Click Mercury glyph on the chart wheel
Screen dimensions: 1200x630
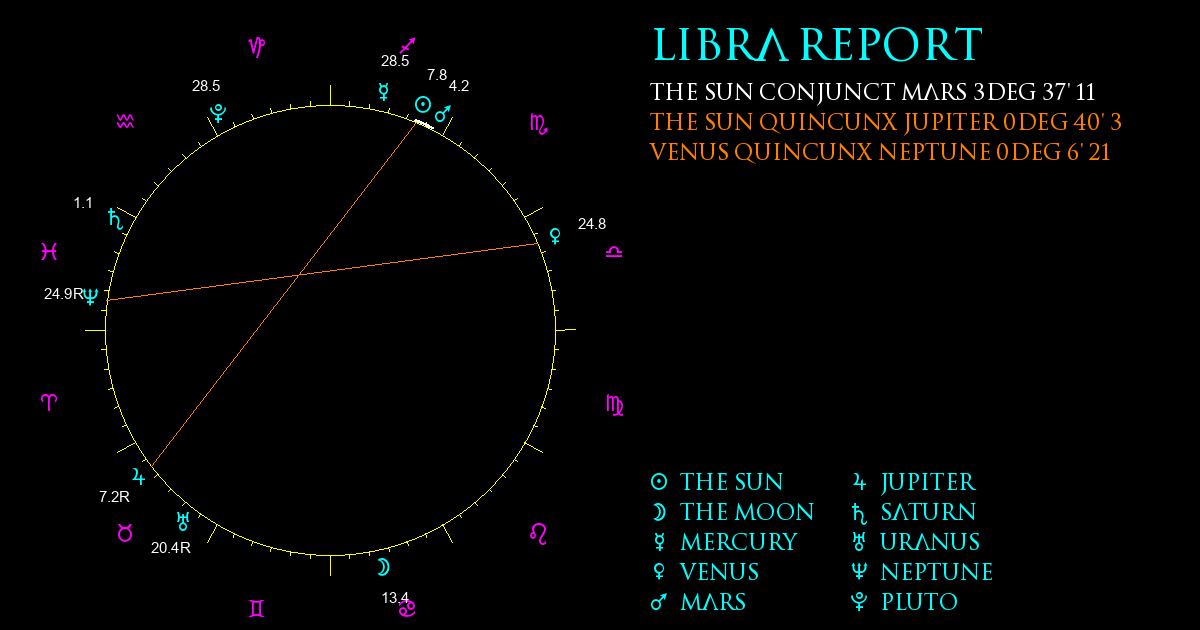382,92
